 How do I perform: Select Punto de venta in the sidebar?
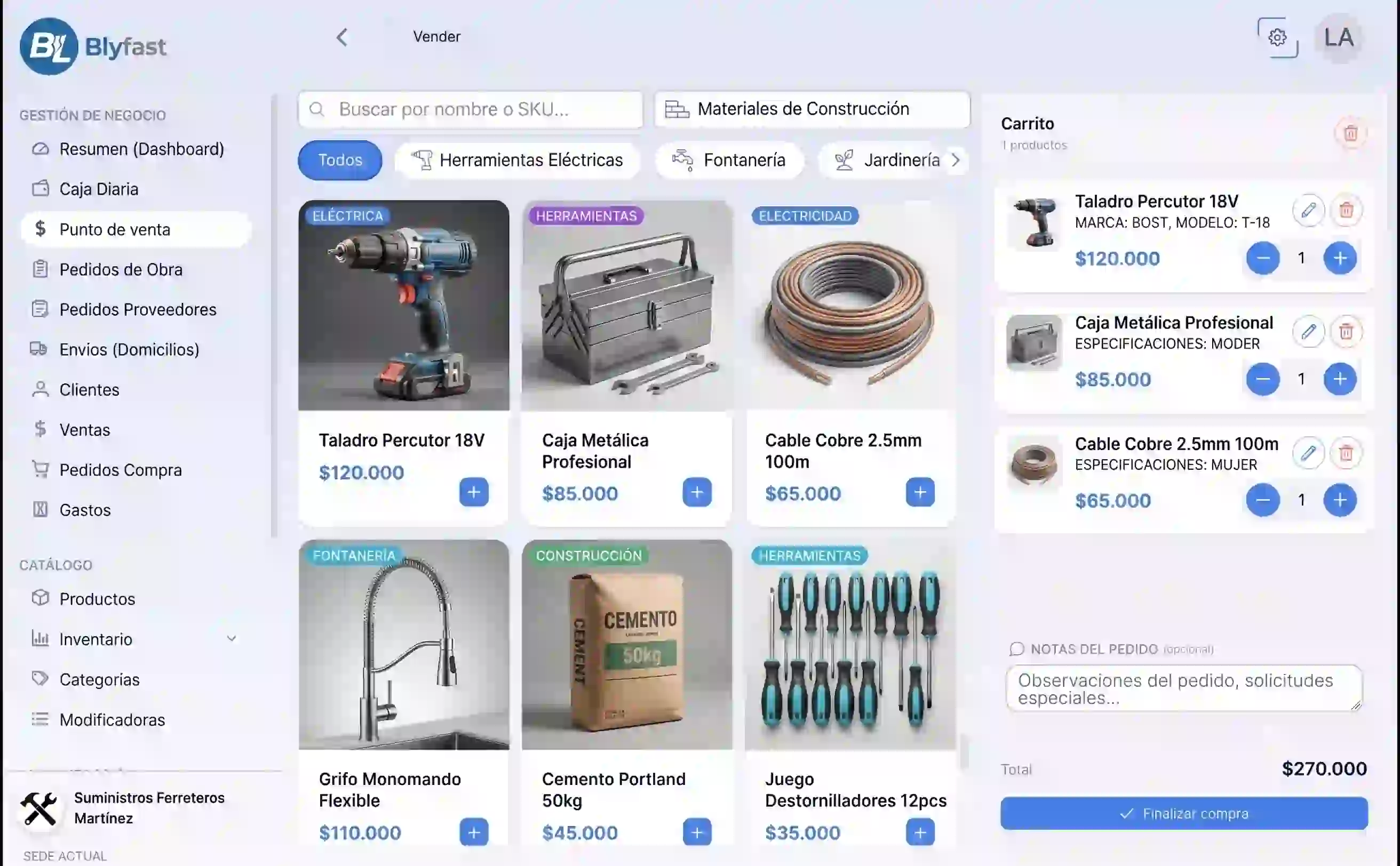[137, 229]
